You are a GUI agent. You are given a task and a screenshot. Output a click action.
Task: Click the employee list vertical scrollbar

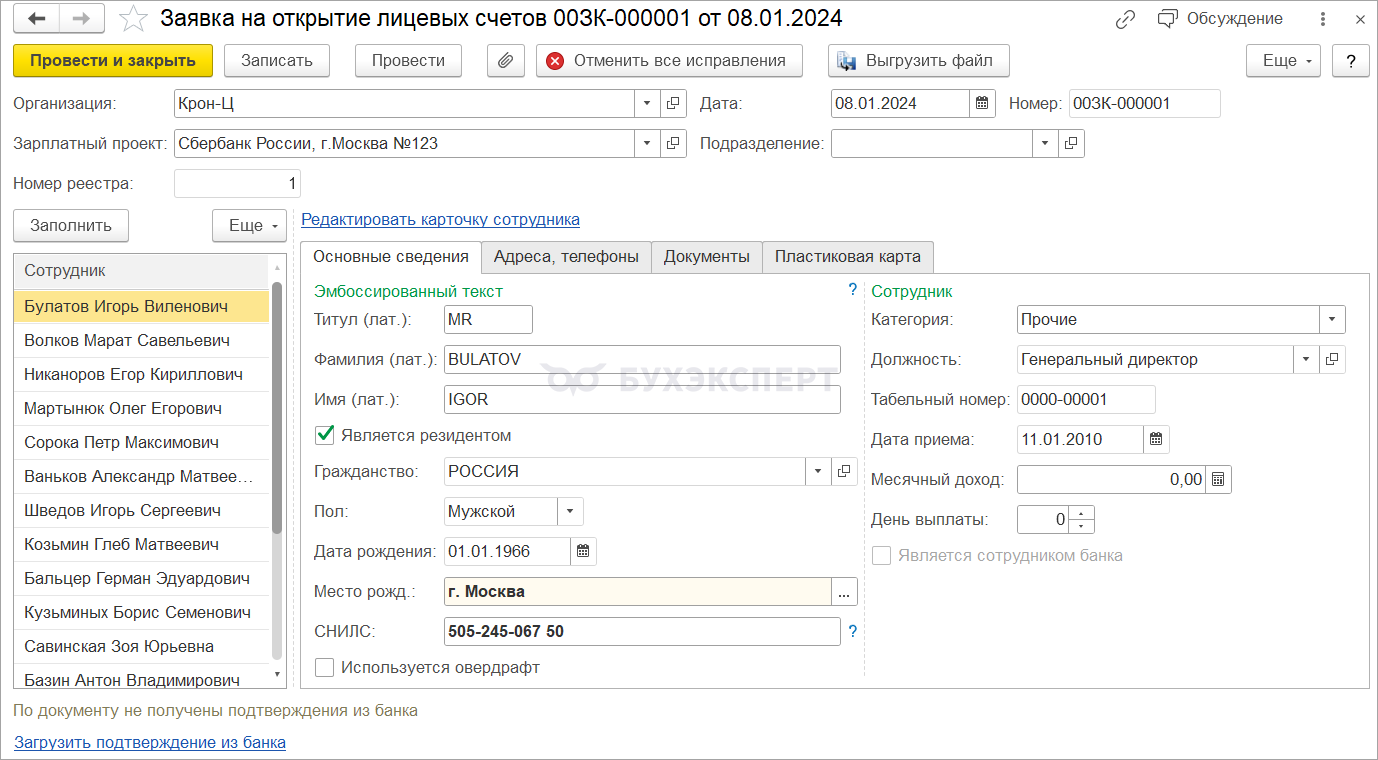click(x=277, y=420)
